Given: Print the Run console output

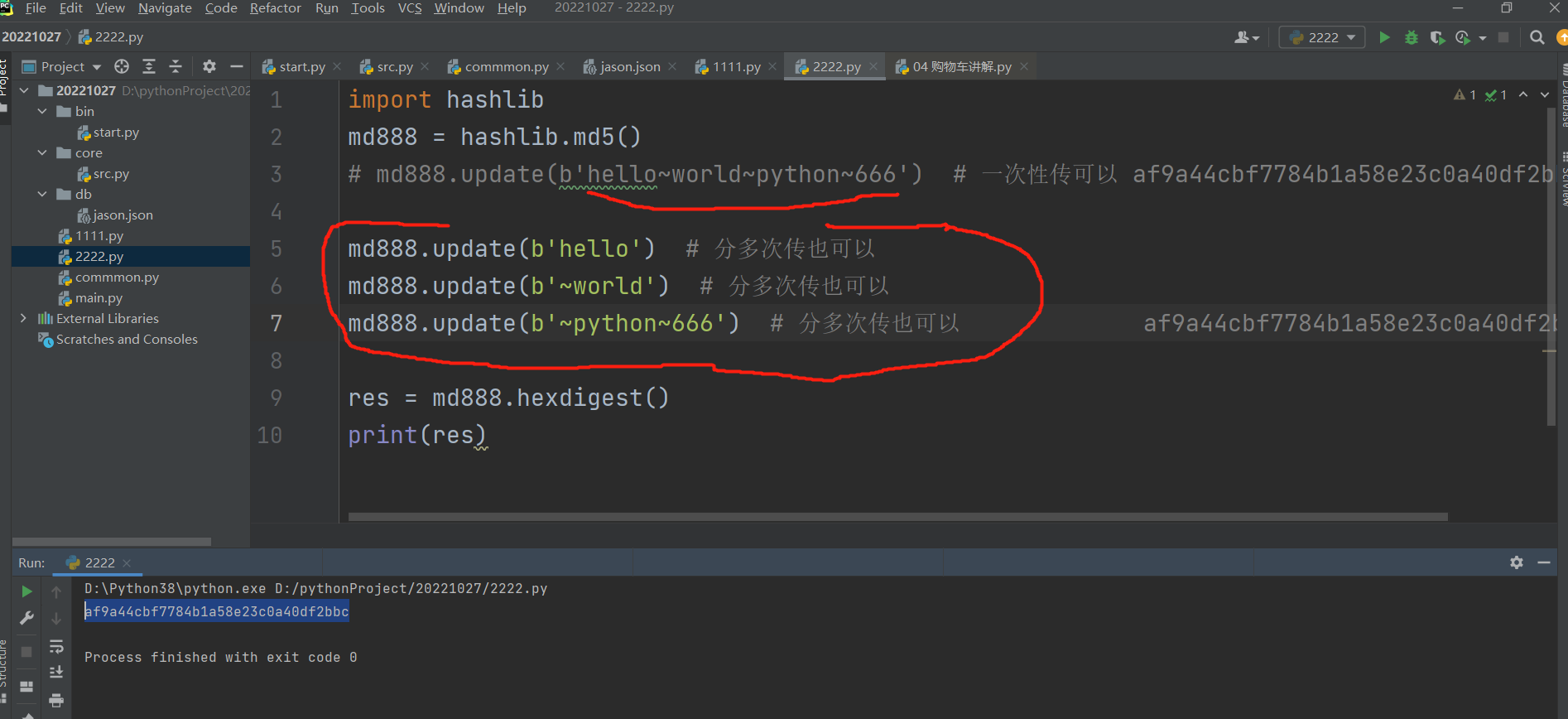Looking at the screenshot, I should [x=56, y=701].
